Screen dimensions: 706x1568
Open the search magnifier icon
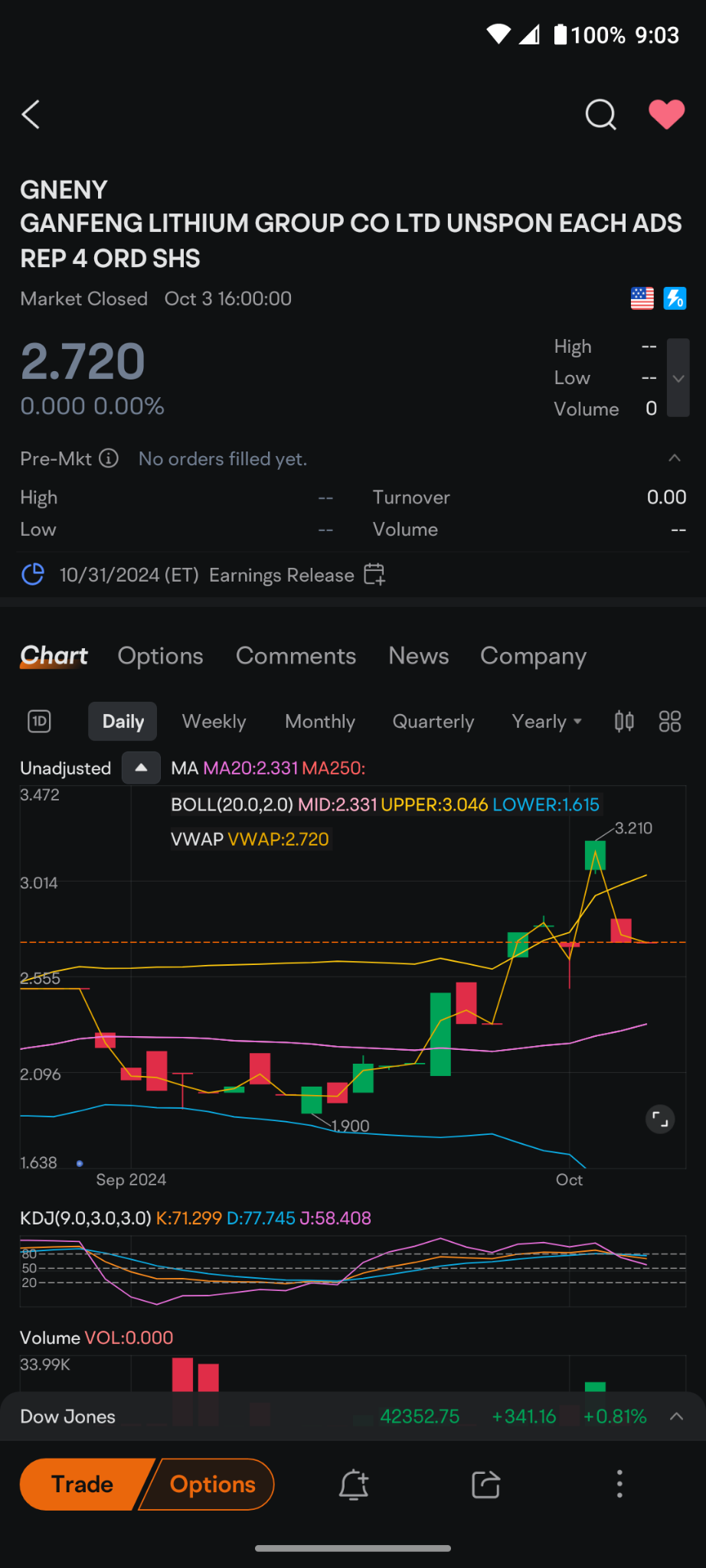coord(600,115)
